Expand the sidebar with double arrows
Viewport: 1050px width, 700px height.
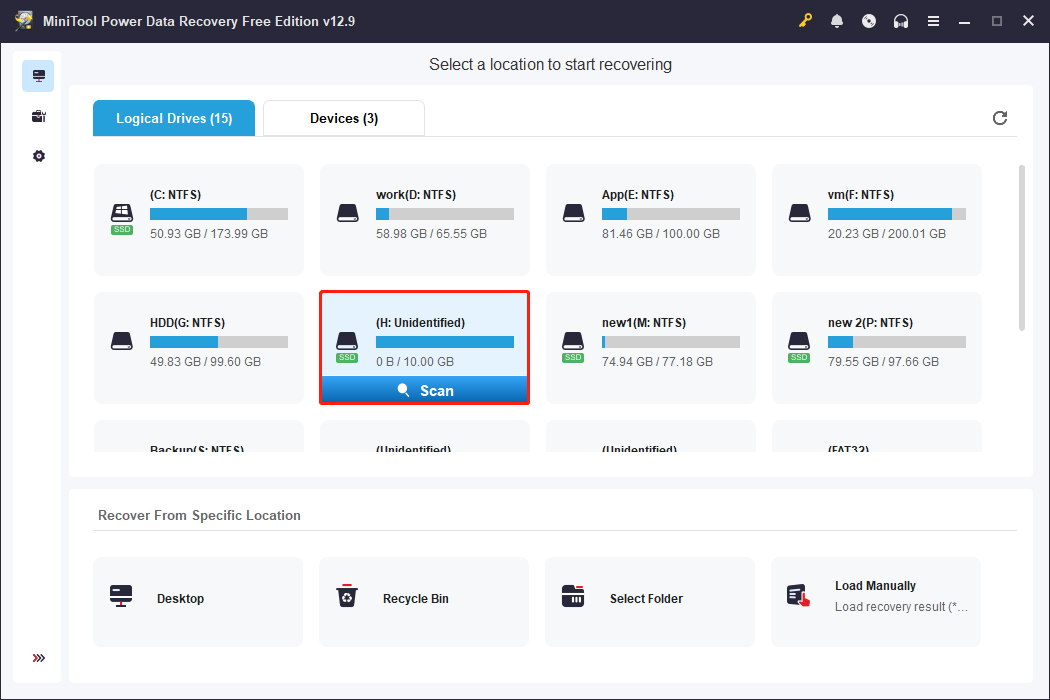point(38,658)
